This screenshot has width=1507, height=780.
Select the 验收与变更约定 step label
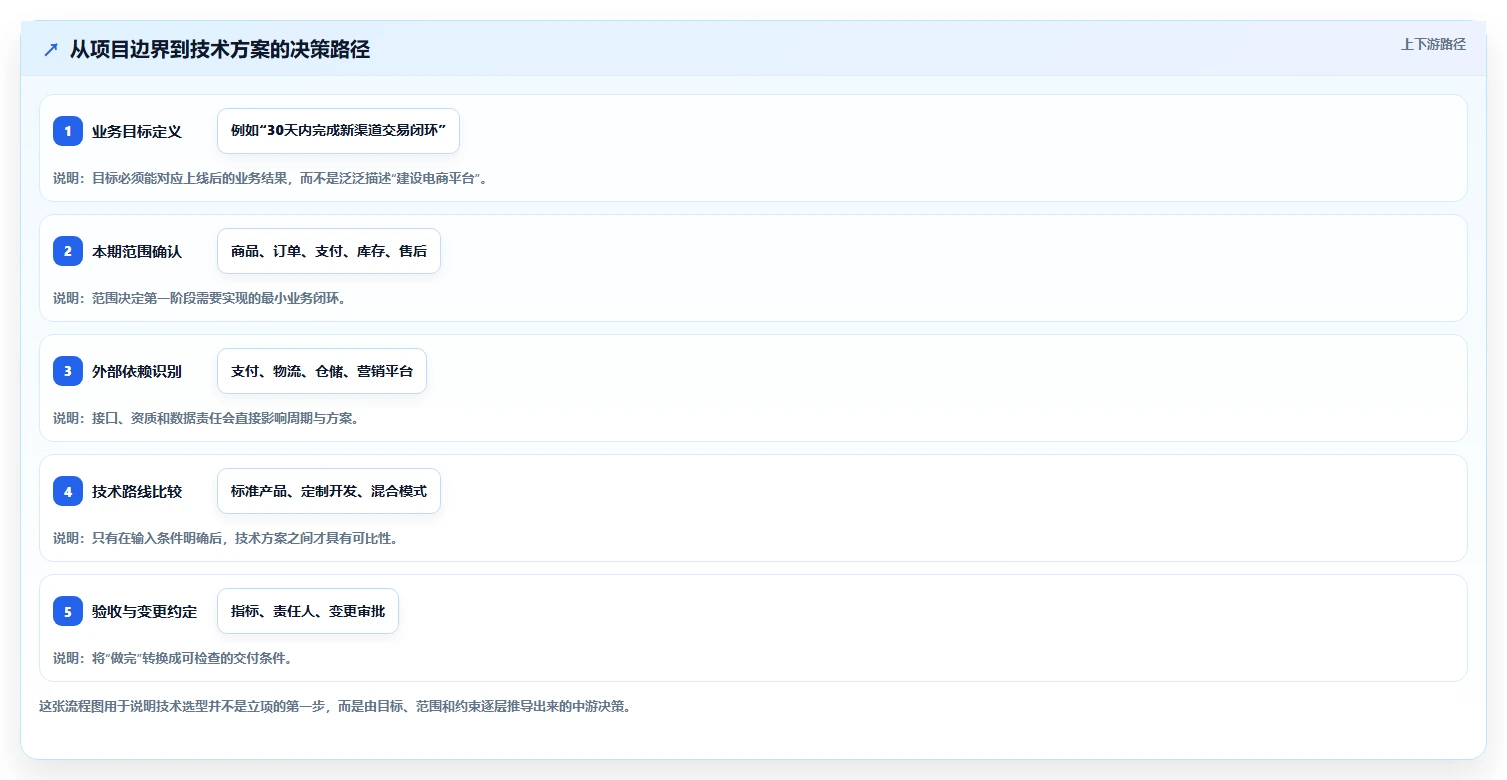coord(144,611)
